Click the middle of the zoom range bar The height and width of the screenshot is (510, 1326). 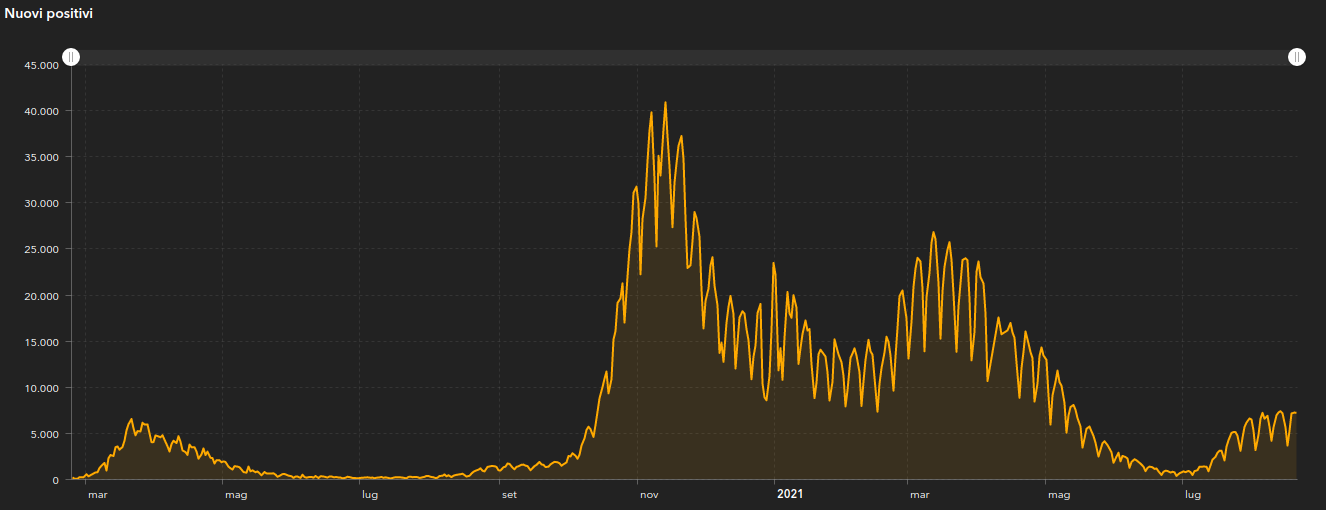click(x=684, y=57)
